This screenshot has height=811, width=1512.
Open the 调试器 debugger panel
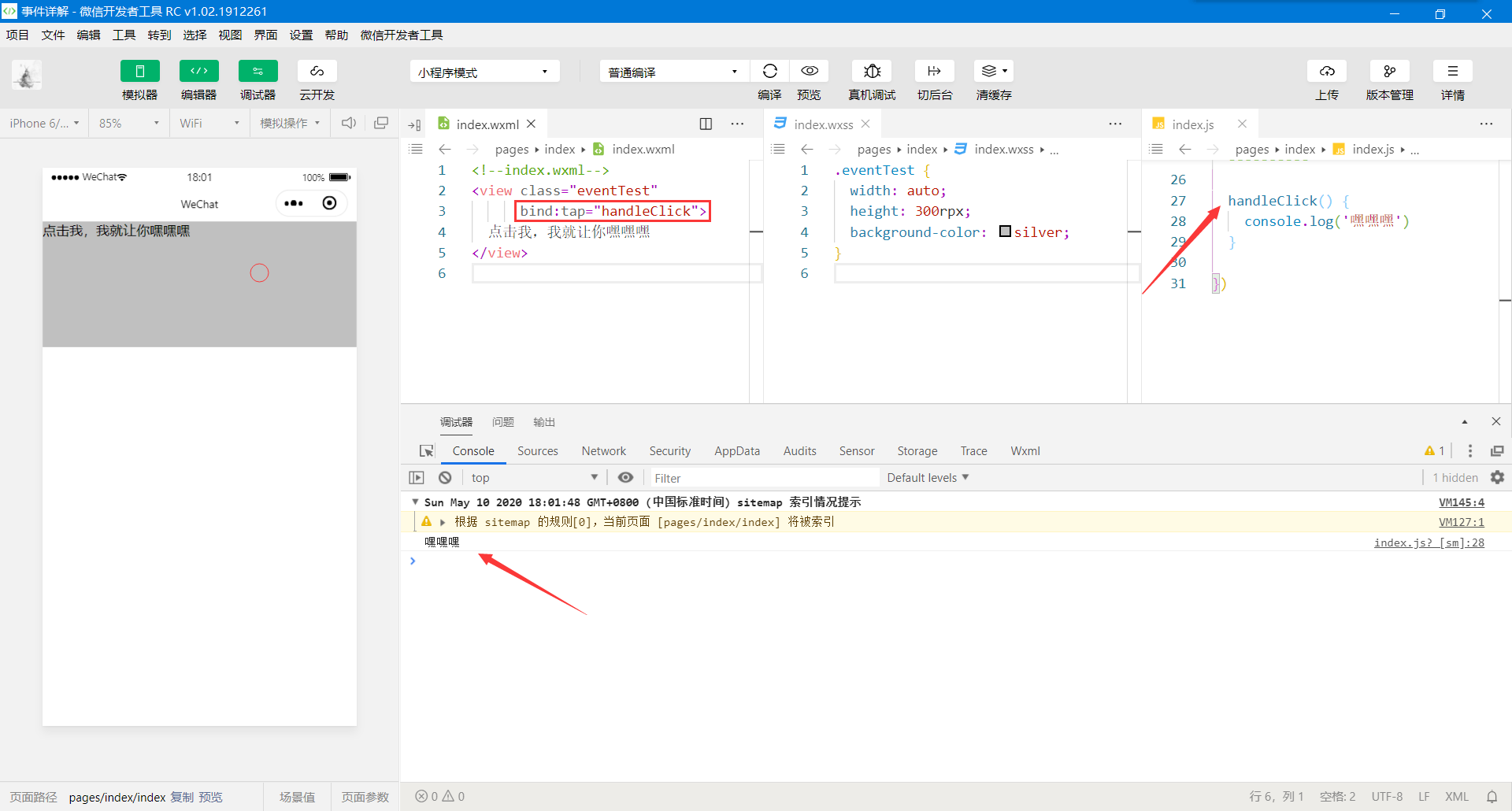(x=258, y=79)
